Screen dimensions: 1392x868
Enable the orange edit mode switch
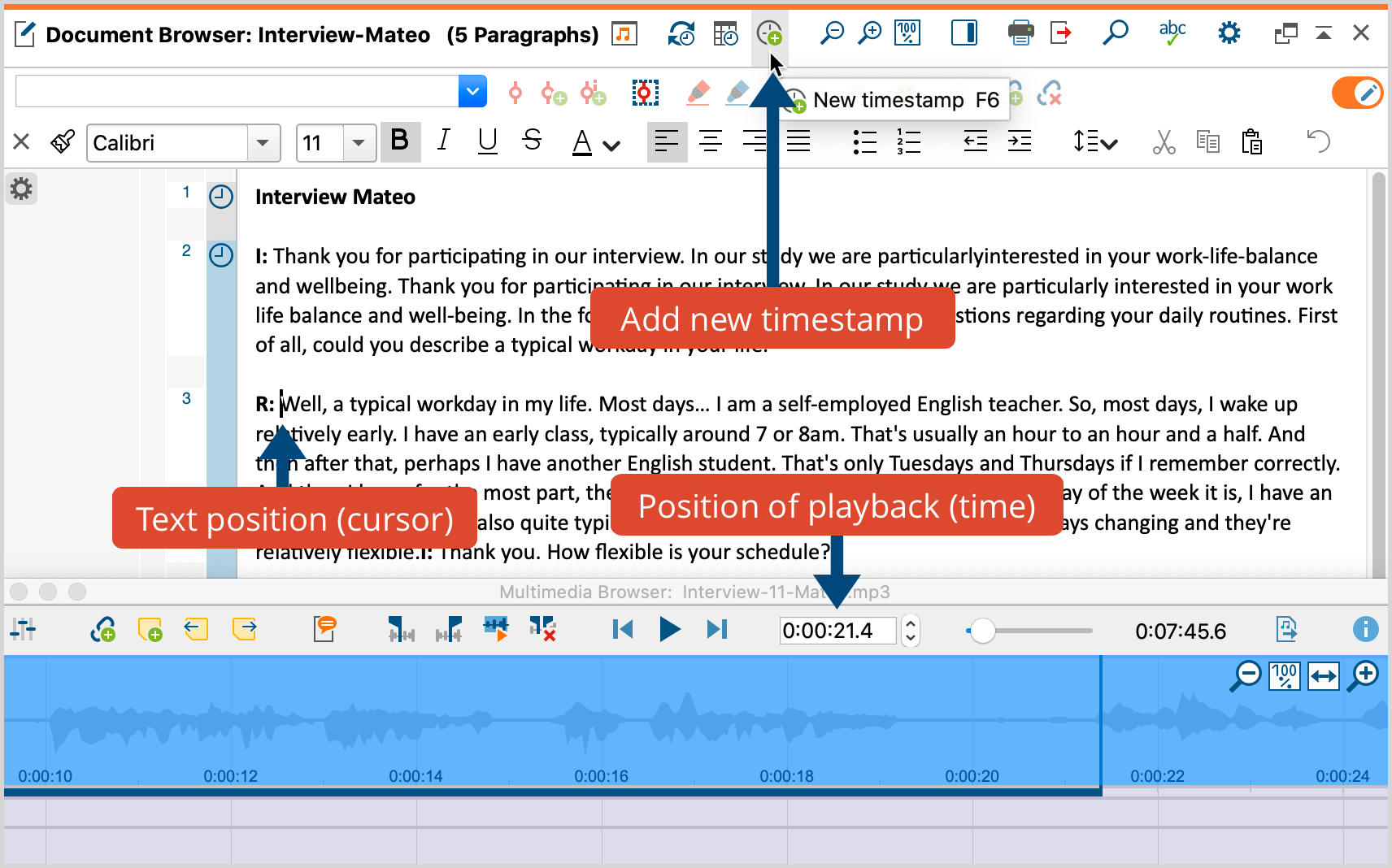tap(1356, 93)
